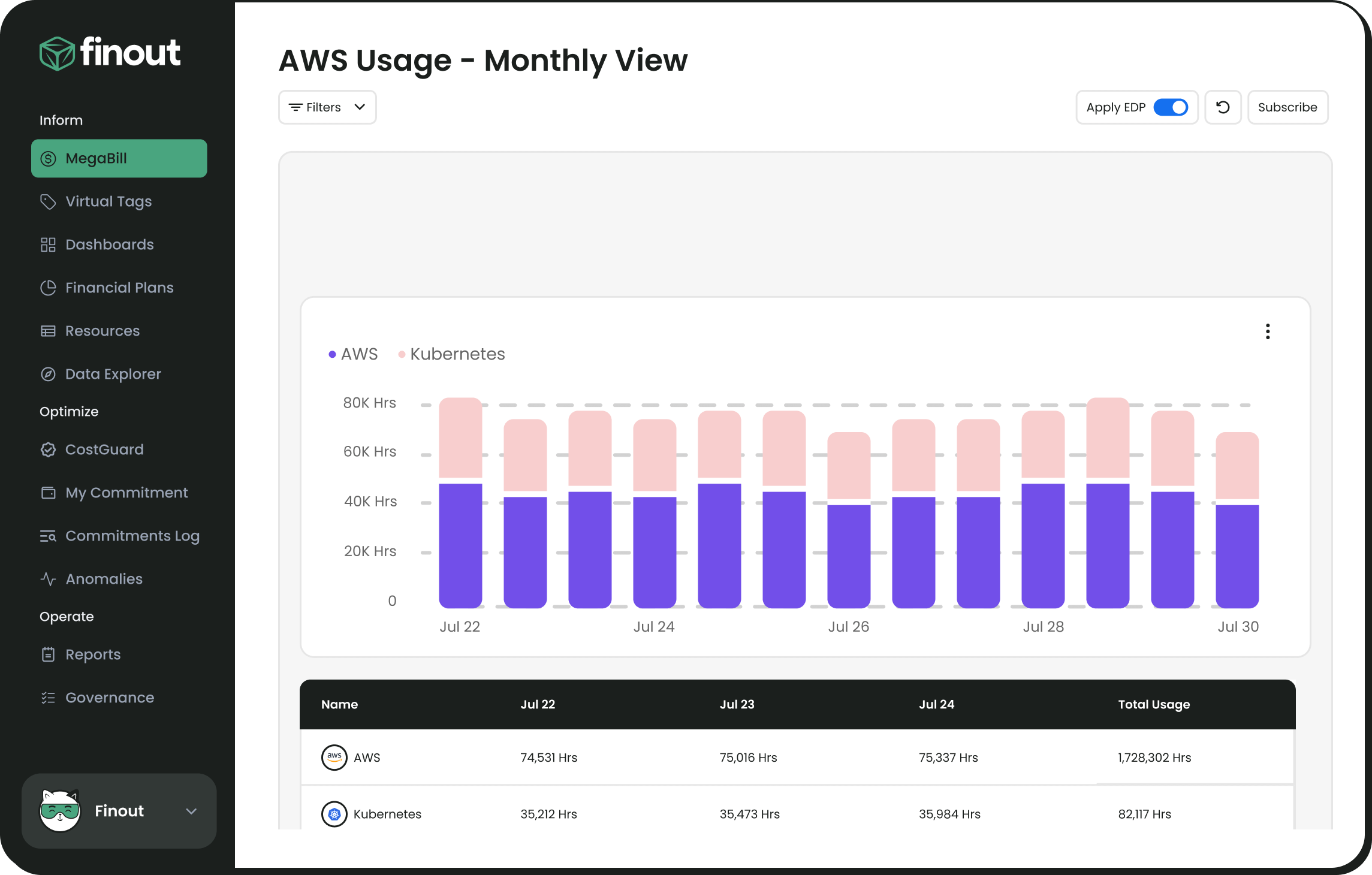This screenshot has height=875, width=1372.
Task: Click the Anomalies waveform icon
Action: [49, 578]
